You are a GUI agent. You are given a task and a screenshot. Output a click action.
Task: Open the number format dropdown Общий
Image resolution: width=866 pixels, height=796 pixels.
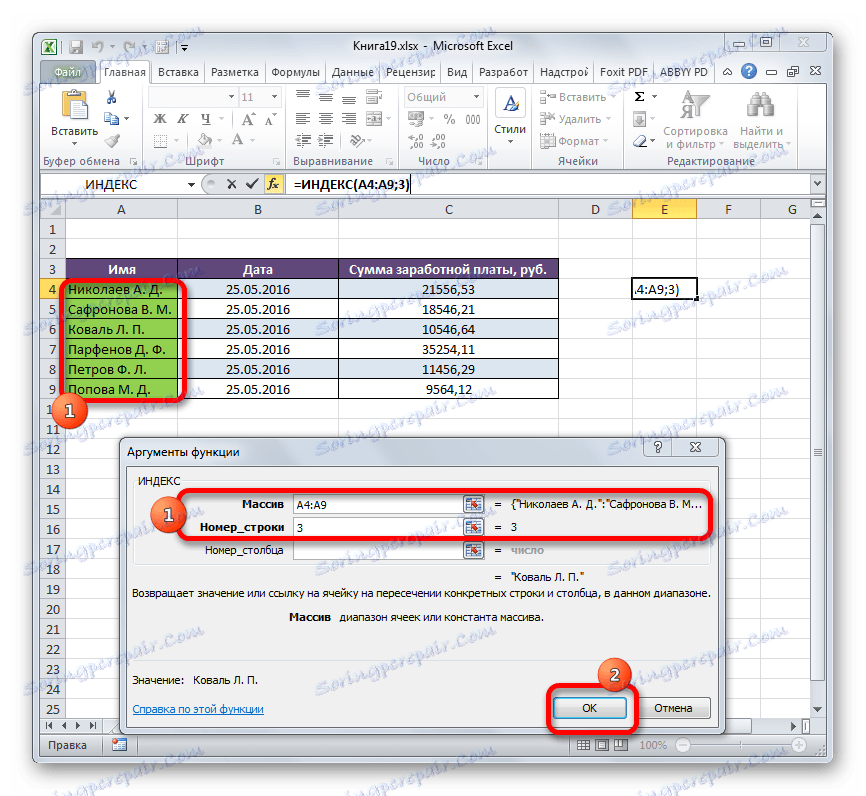coord(477,97)
